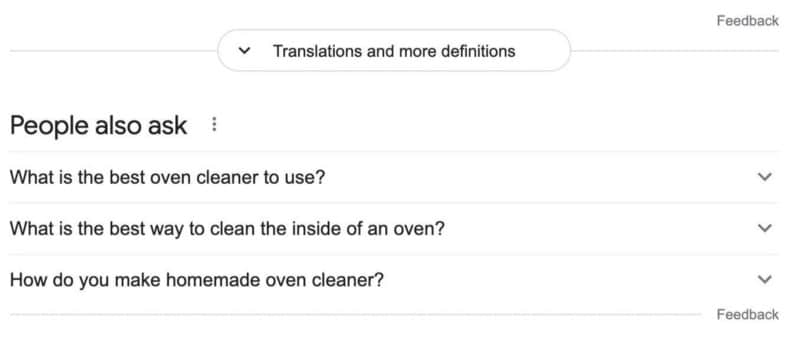Open the three-dot menu beside People also ask
800x361 pixels.
[214, 124]
